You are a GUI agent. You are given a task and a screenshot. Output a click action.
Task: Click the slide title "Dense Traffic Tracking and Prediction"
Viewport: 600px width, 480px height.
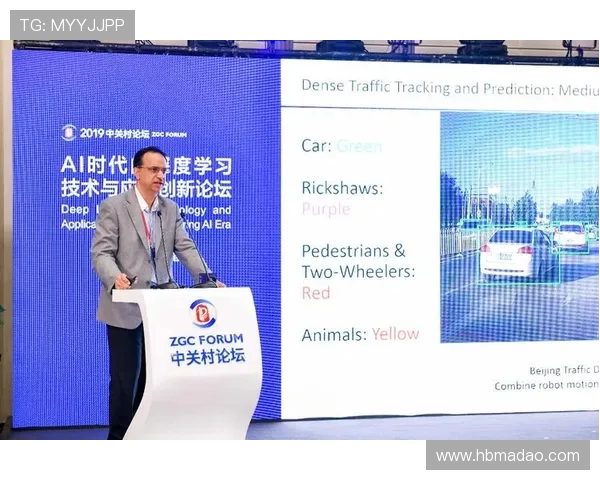tap(428, 88)
